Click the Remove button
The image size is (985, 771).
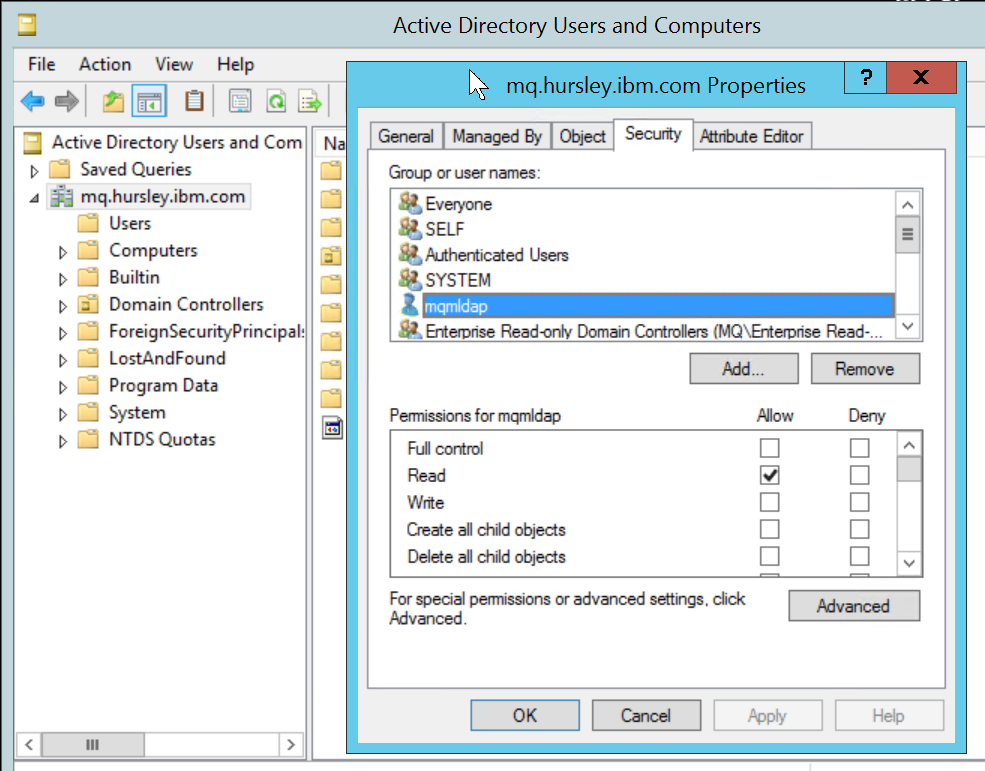[865, 368]
